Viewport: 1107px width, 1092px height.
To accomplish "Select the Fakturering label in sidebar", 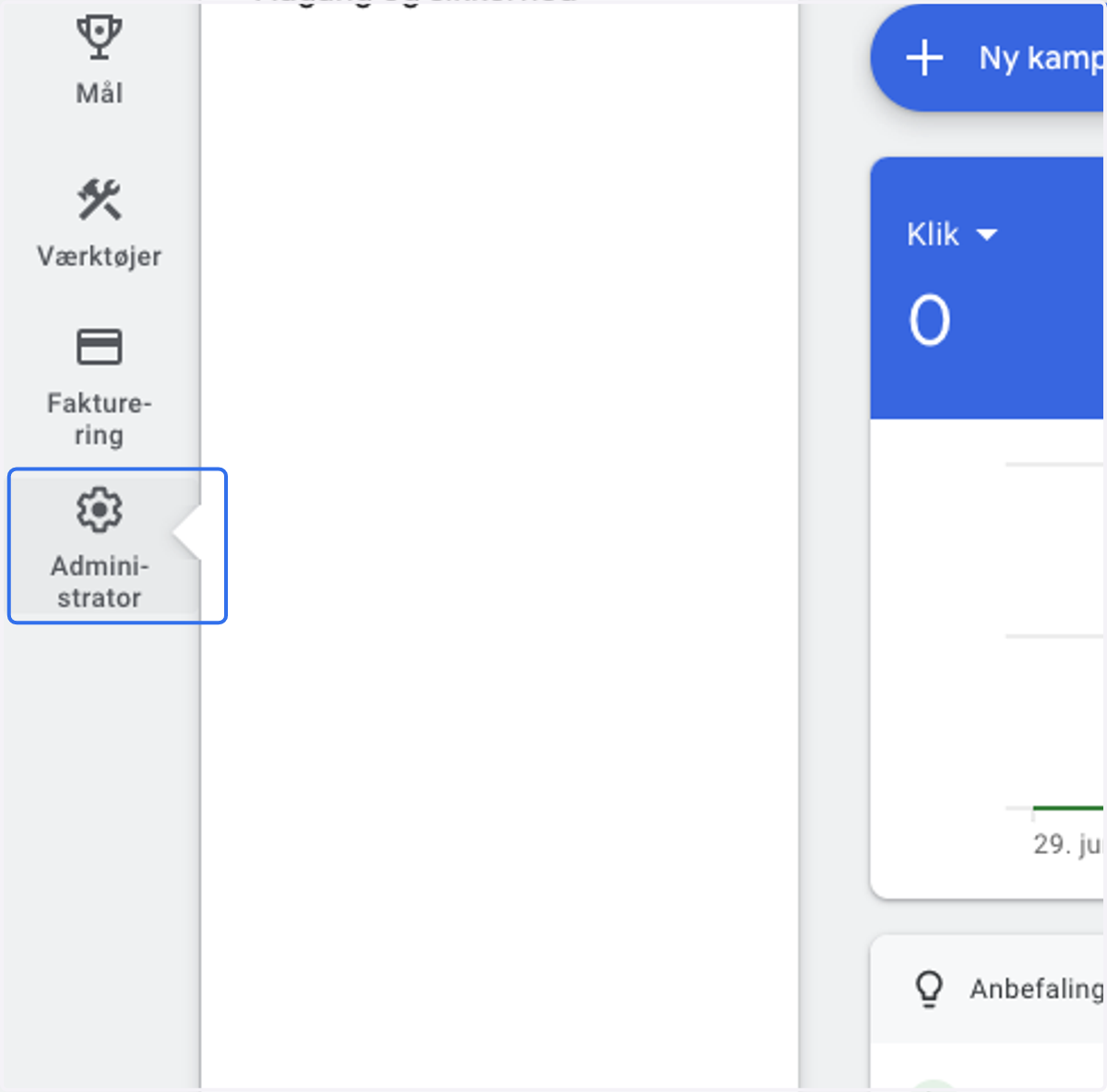I will coord(99,419).
